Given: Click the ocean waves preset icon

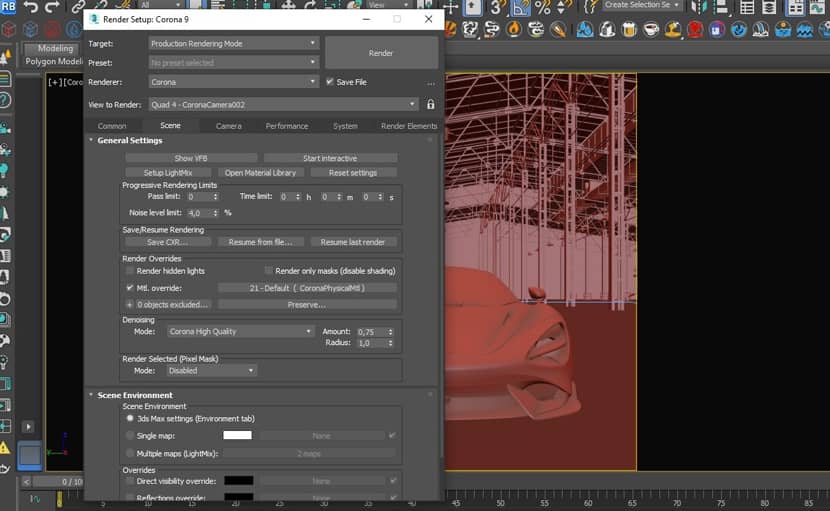Looking at the screenshot, I should click(x=805, y=30).
